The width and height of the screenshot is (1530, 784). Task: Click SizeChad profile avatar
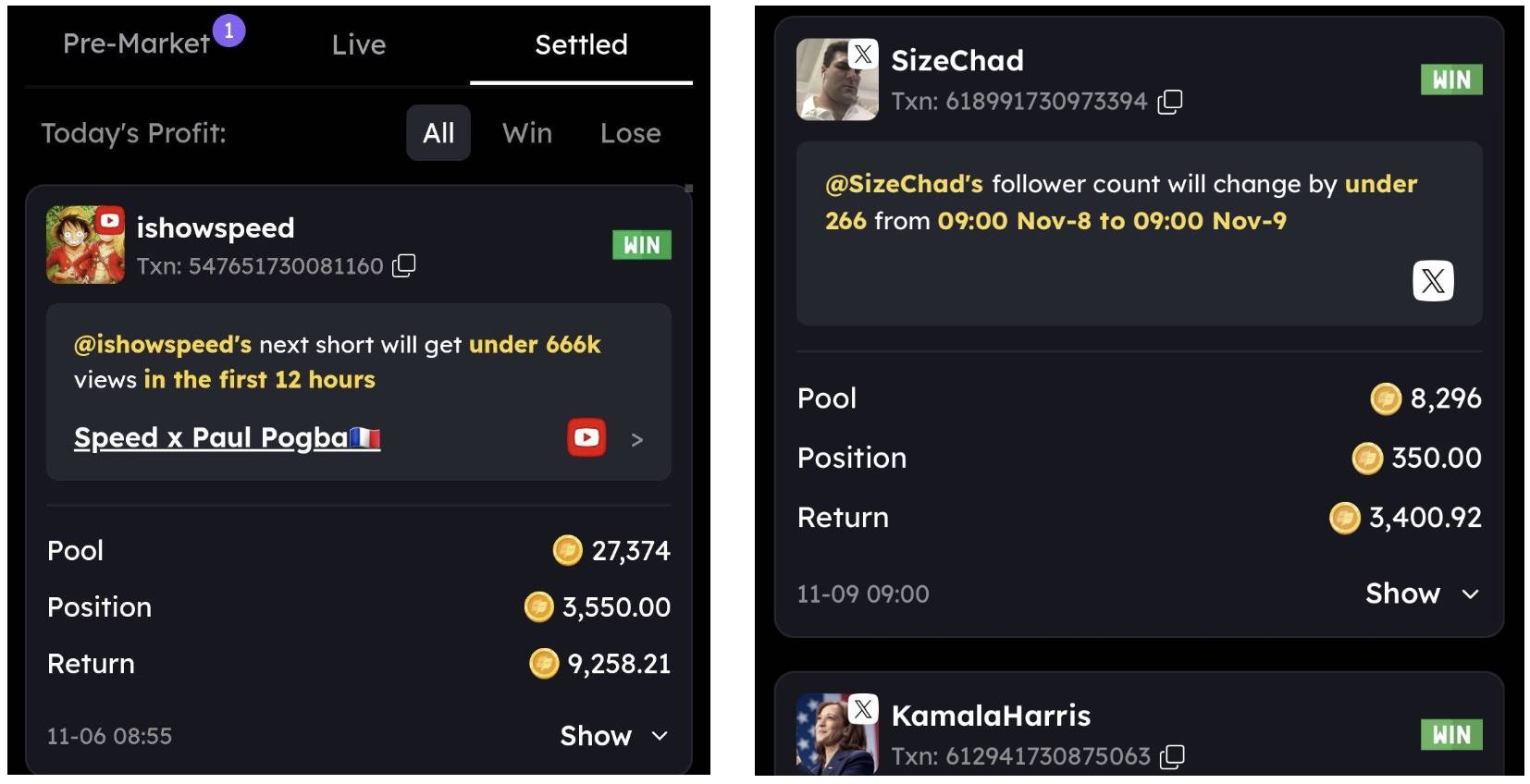[x=837, y=80]
